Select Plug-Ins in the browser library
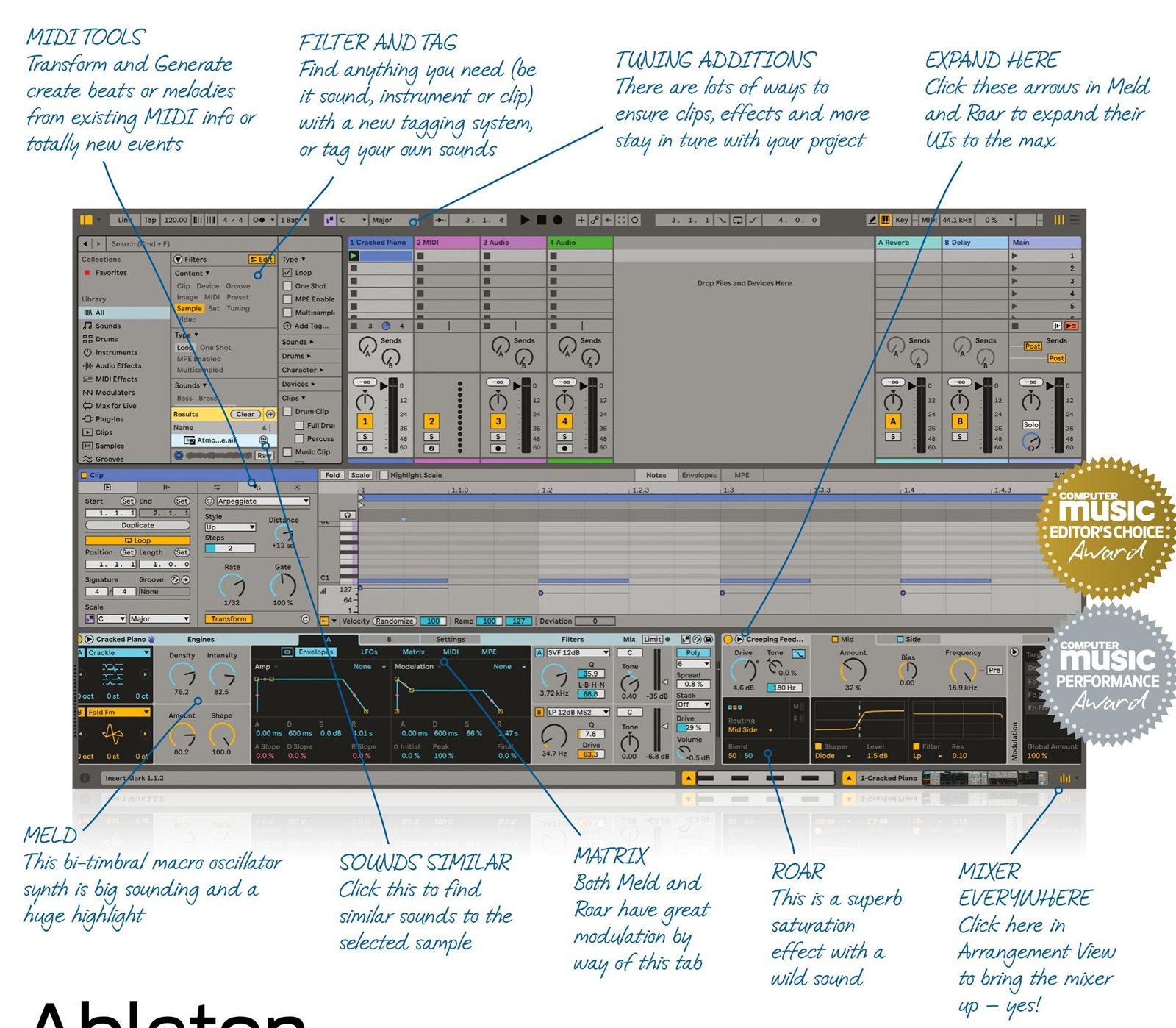Screen dimensions: 1176x1028 [x=109, y=419]
